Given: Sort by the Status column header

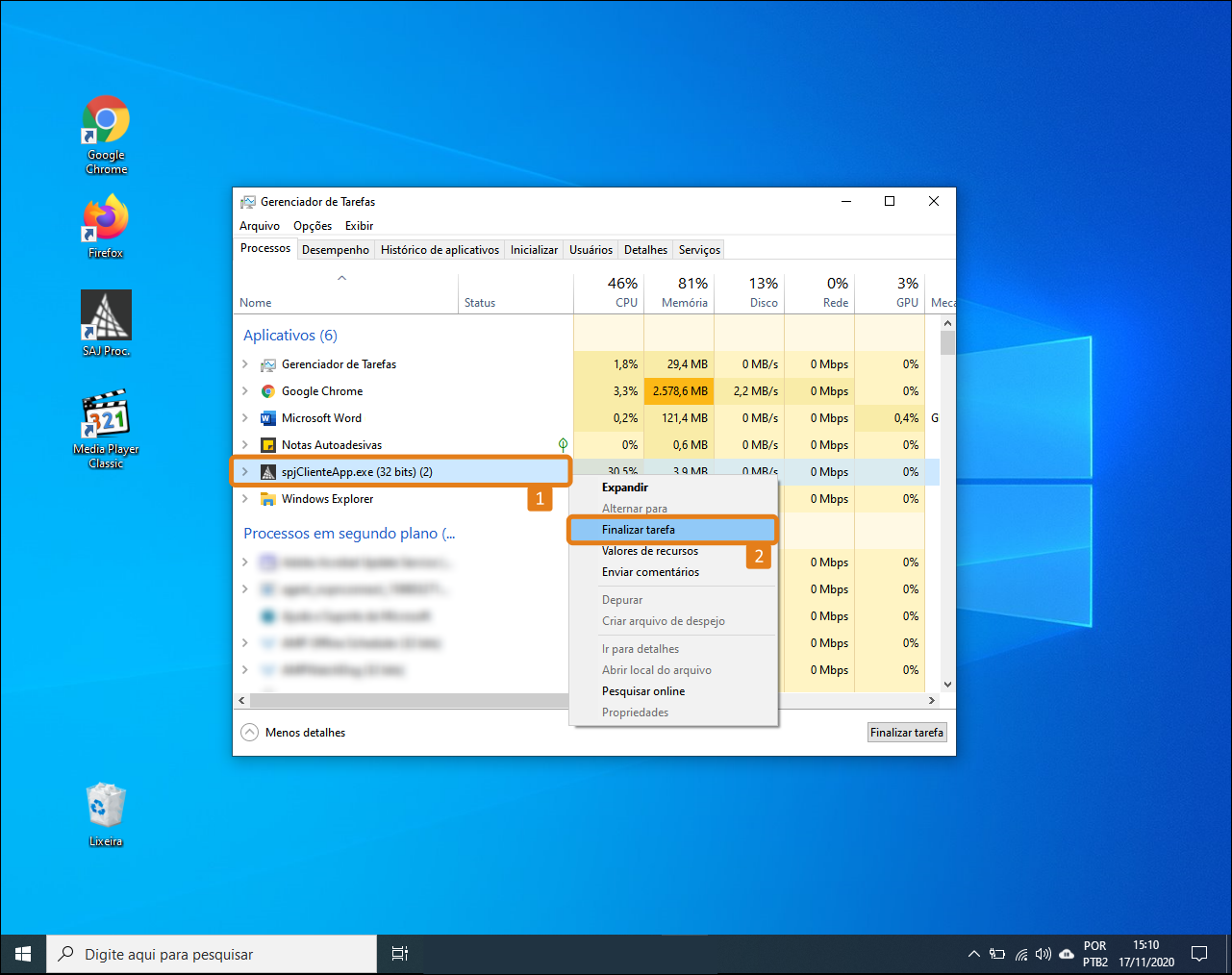Looking at the screenshot, I should click(515, 292).
